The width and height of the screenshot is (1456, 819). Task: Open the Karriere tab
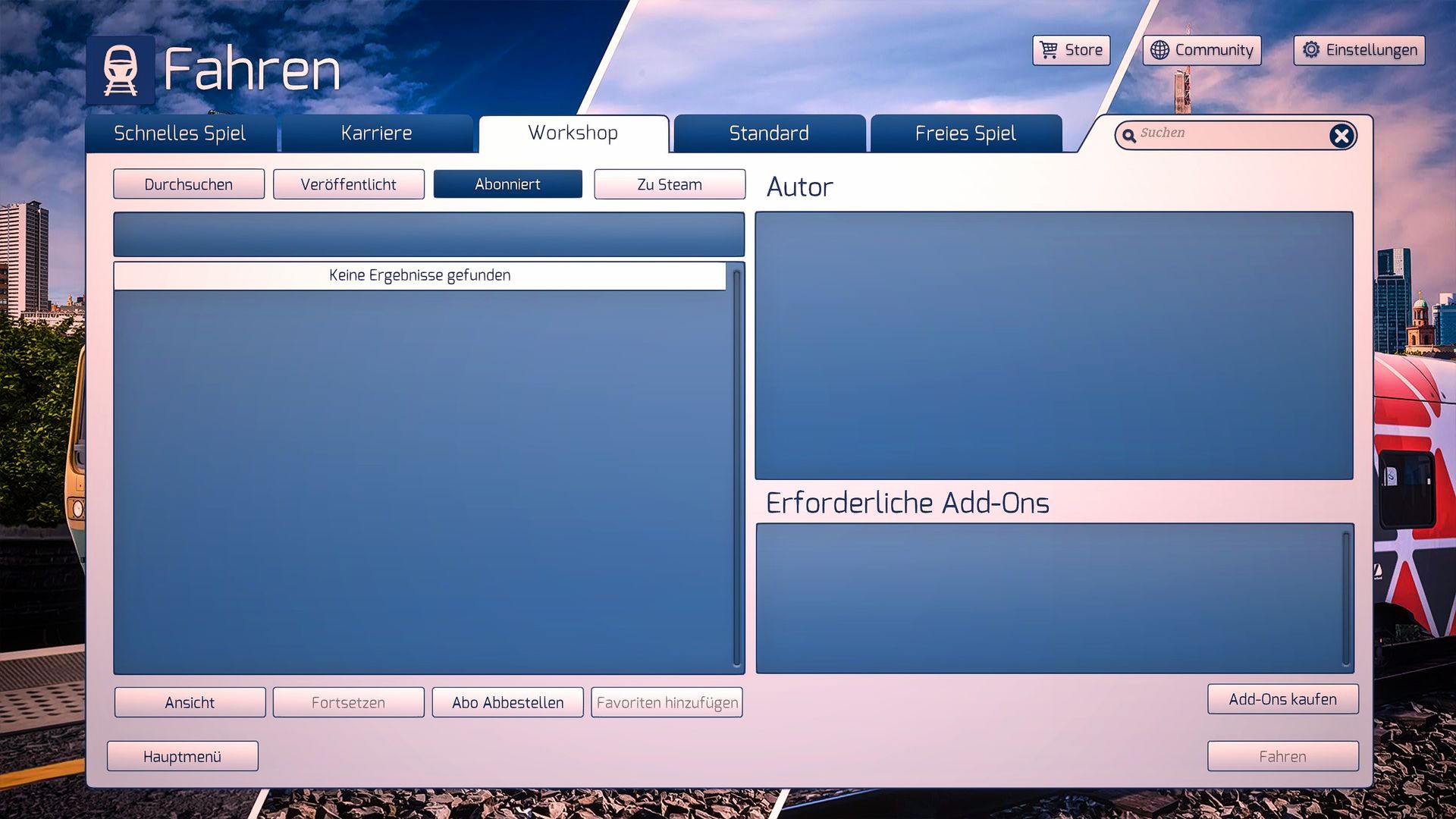(x=376, y=133)
